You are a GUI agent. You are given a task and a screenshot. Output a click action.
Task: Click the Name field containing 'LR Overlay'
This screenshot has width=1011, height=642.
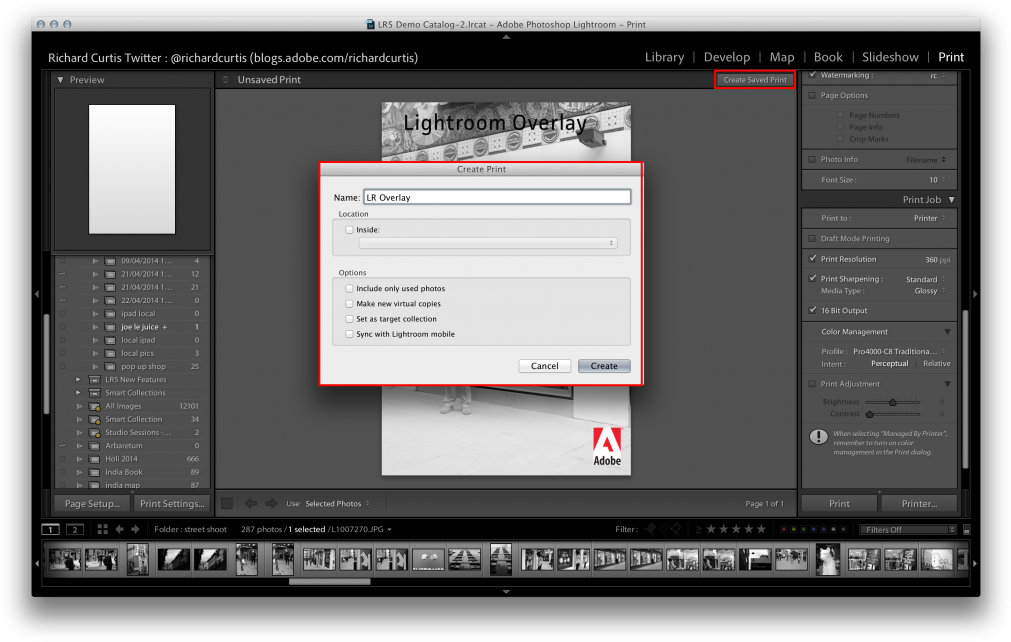tap(497, 197)
